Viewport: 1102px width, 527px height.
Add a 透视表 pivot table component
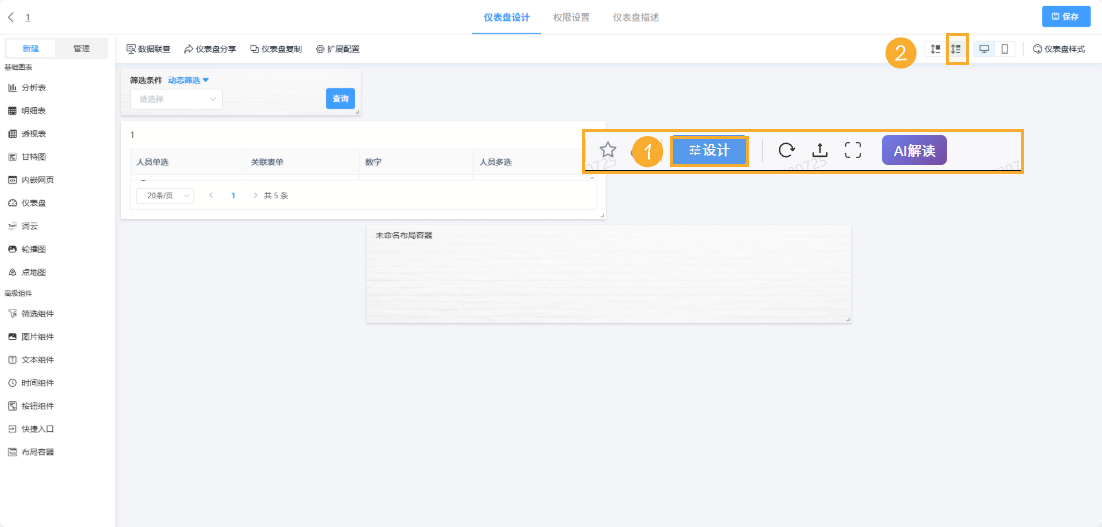[27, 134]
